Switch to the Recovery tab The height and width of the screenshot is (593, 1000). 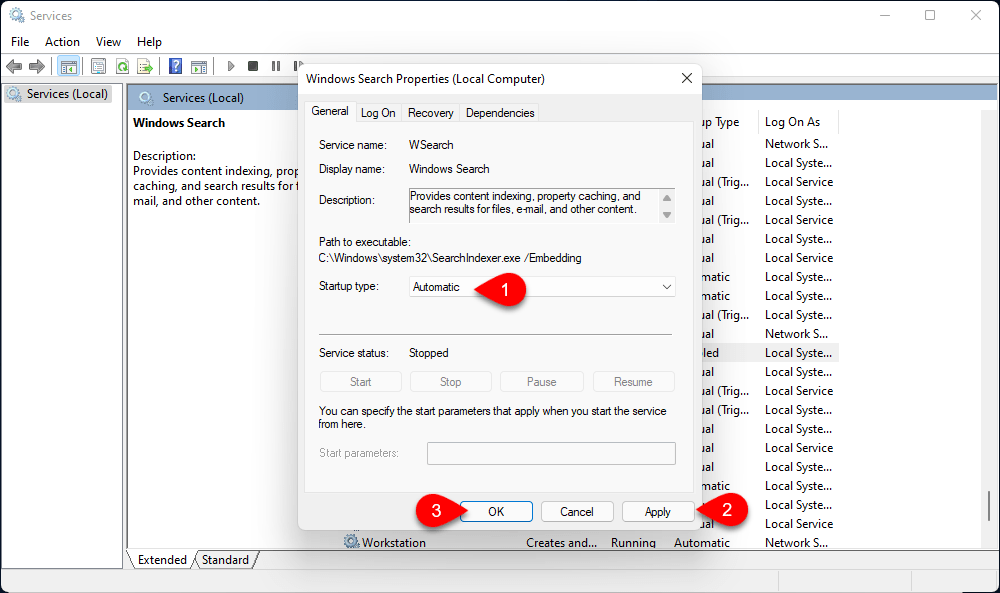430,113
